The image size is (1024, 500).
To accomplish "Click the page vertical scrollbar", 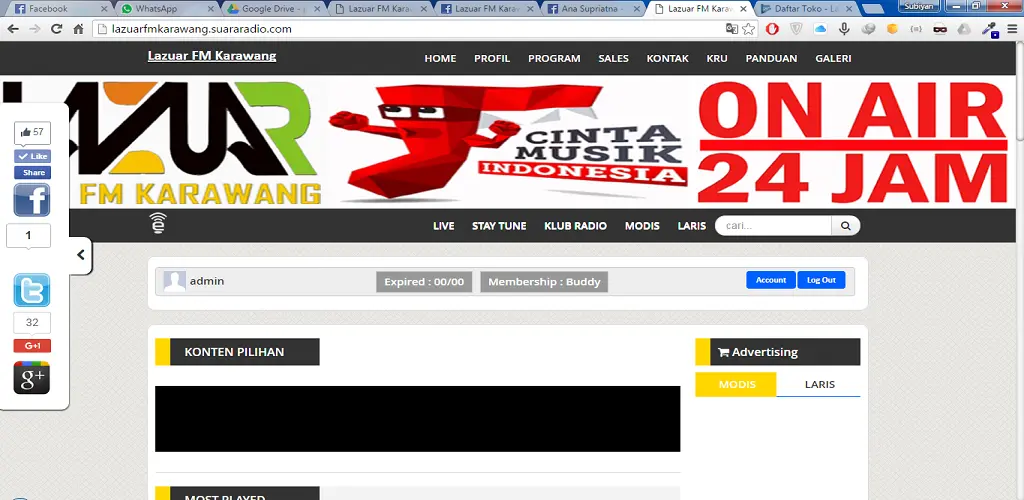I will pos(1019,271).
